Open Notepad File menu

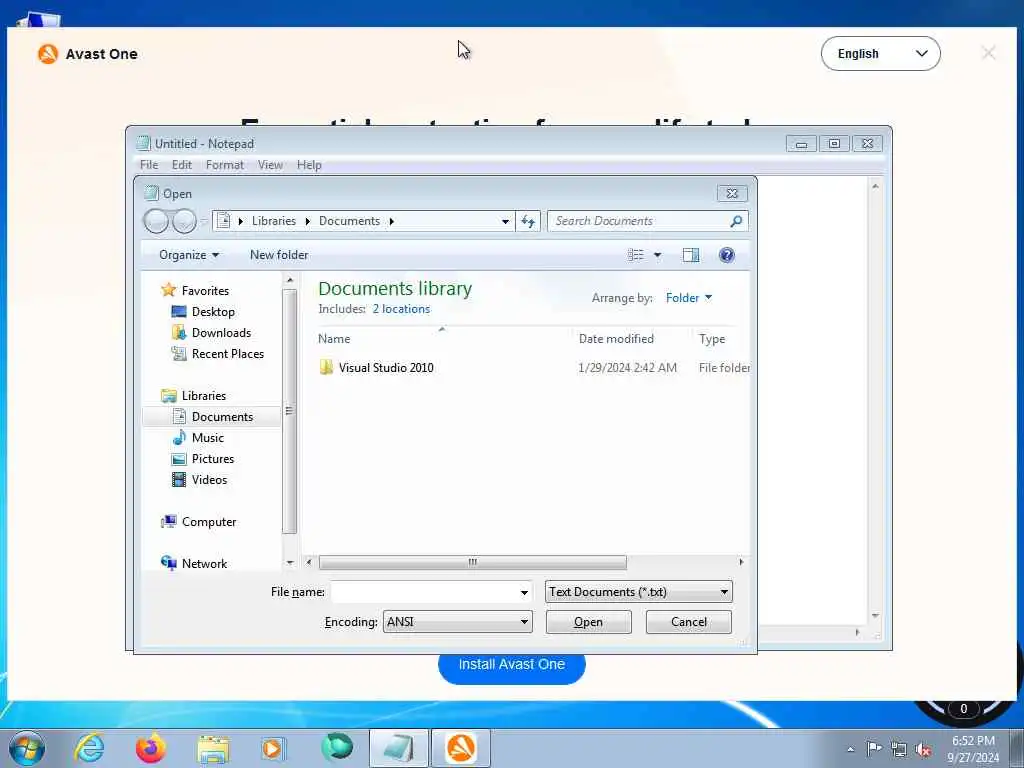(x=149, y=165)
